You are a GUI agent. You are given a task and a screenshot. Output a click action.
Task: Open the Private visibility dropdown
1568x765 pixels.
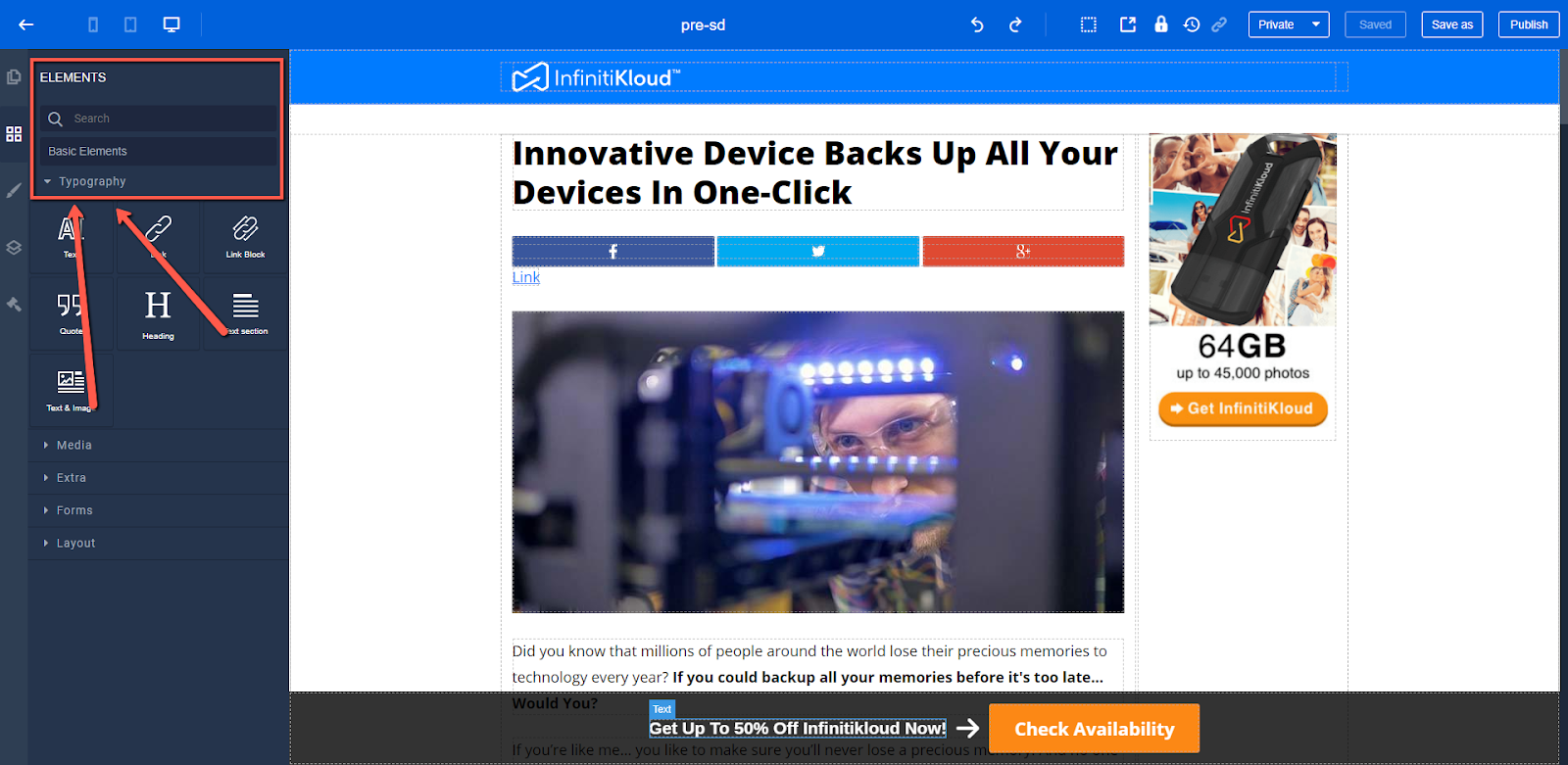[1289, 24]
